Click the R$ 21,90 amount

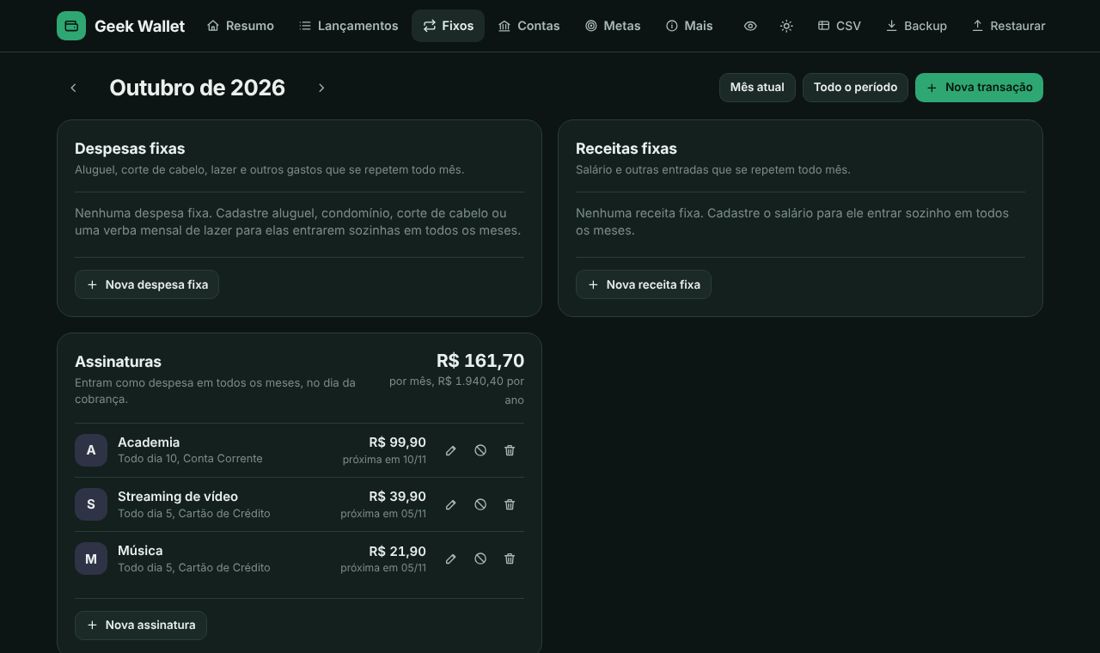pyautogui.click(x=397, y=551)
